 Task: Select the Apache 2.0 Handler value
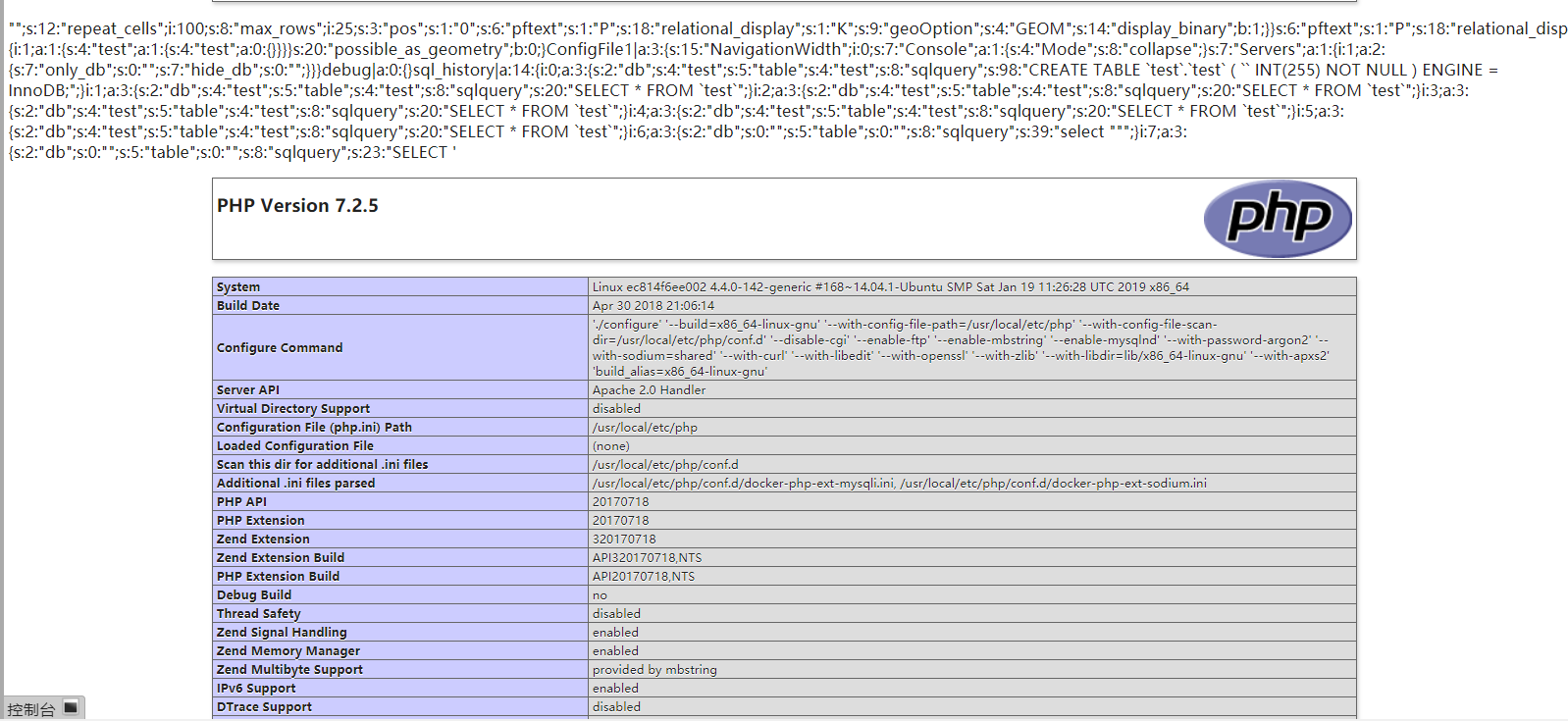[649, 390]
